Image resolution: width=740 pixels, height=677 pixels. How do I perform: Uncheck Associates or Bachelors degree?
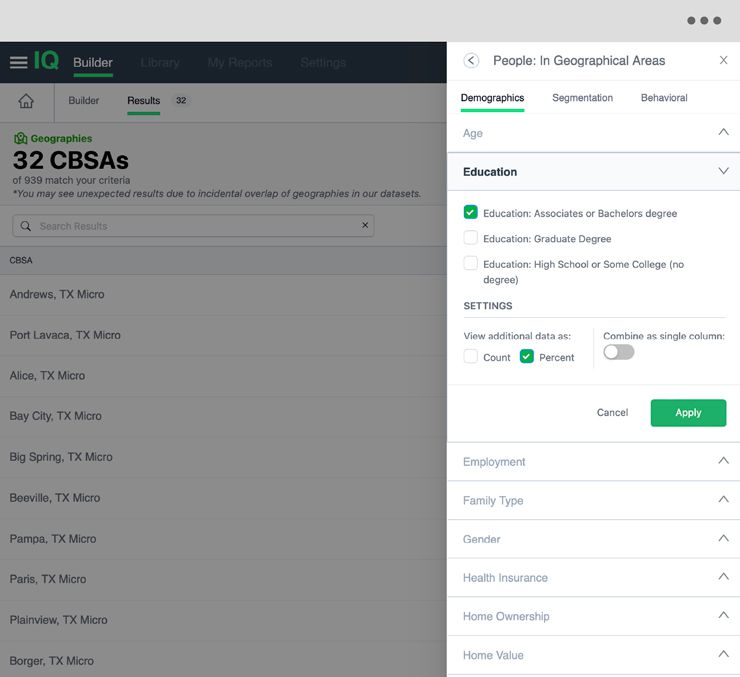pos(470,212)
